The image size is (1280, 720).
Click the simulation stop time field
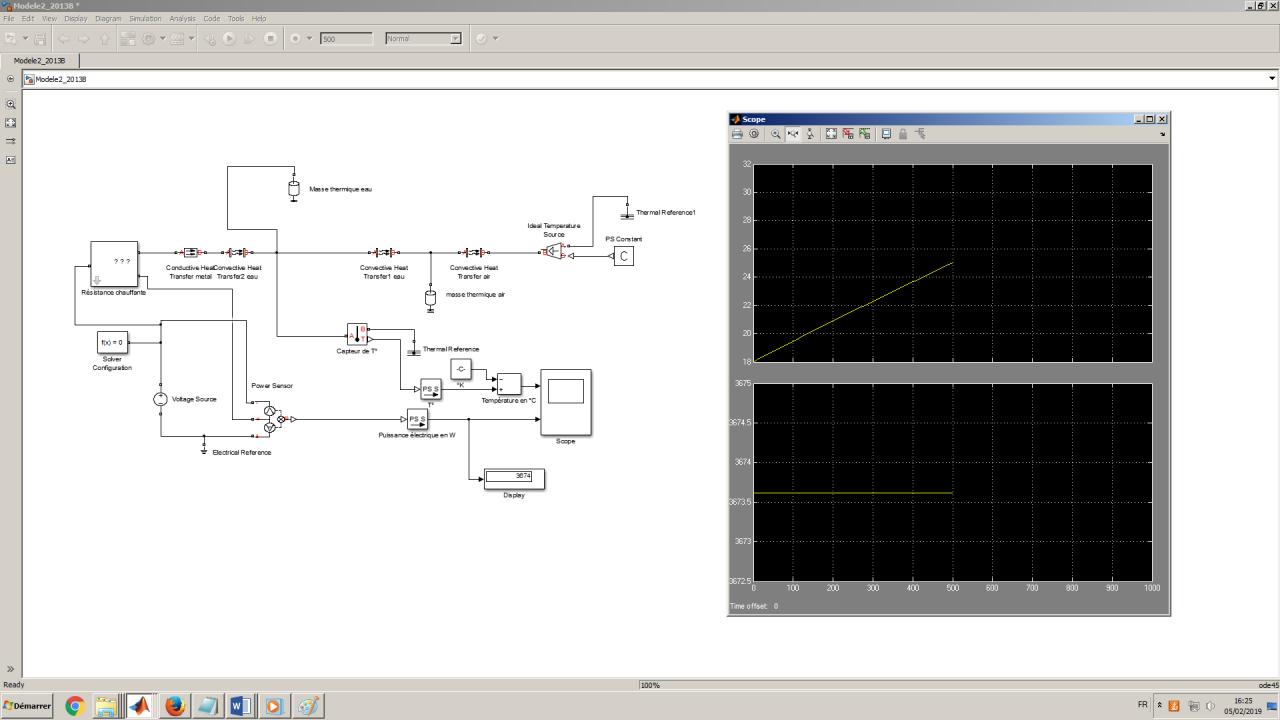(346, 39)
